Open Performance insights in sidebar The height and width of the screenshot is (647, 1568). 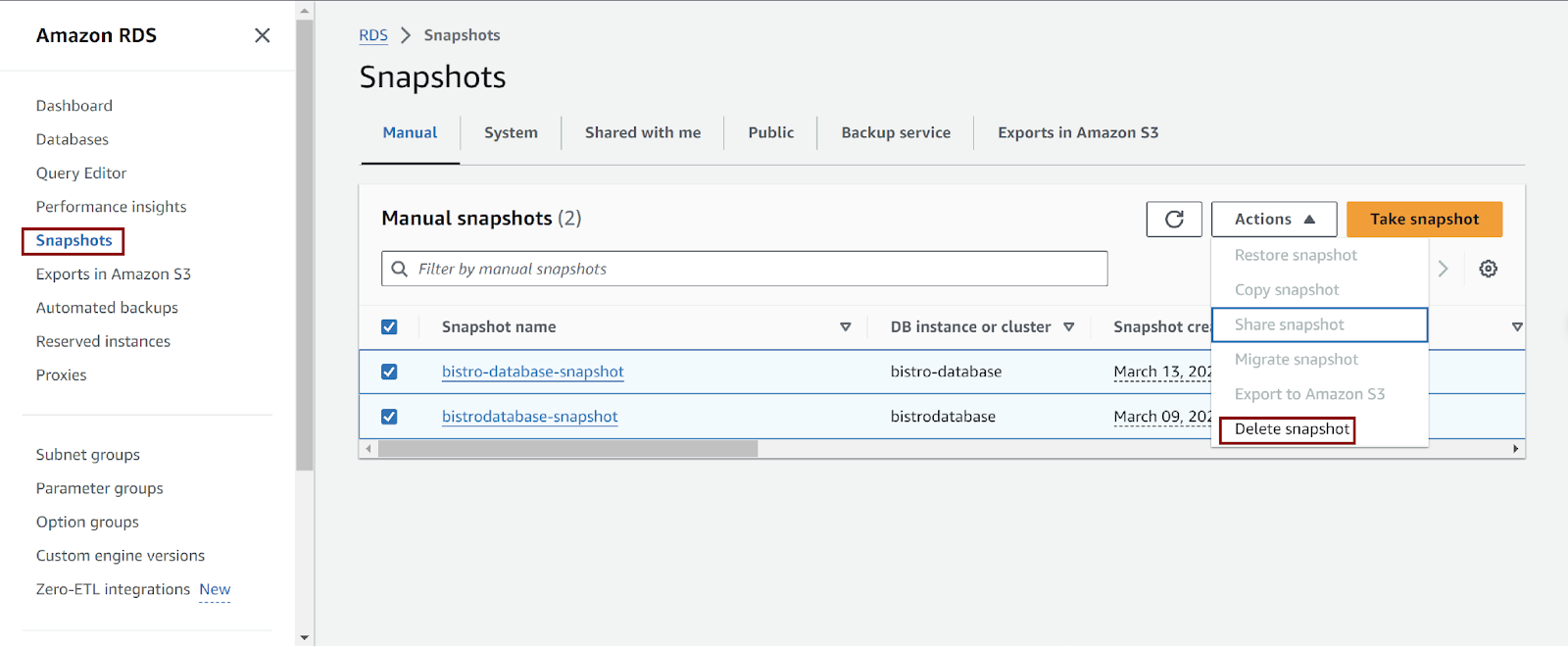(112, 207)
